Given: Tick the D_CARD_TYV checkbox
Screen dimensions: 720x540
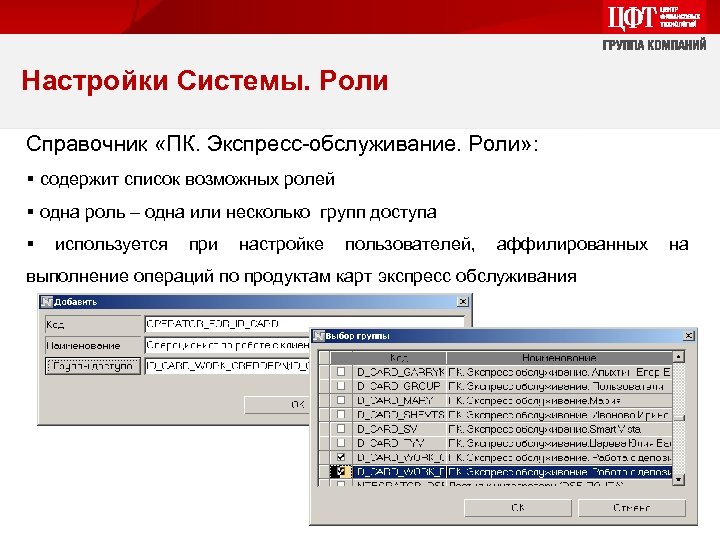Looking at the screenshot, I should (x=341, y=443).
